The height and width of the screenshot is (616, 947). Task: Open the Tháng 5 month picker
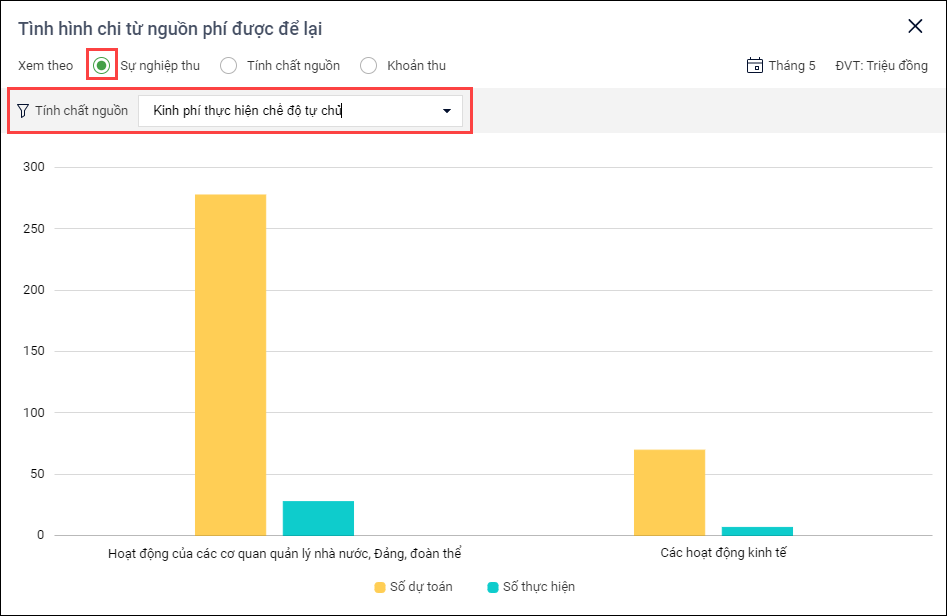[791, 66]
